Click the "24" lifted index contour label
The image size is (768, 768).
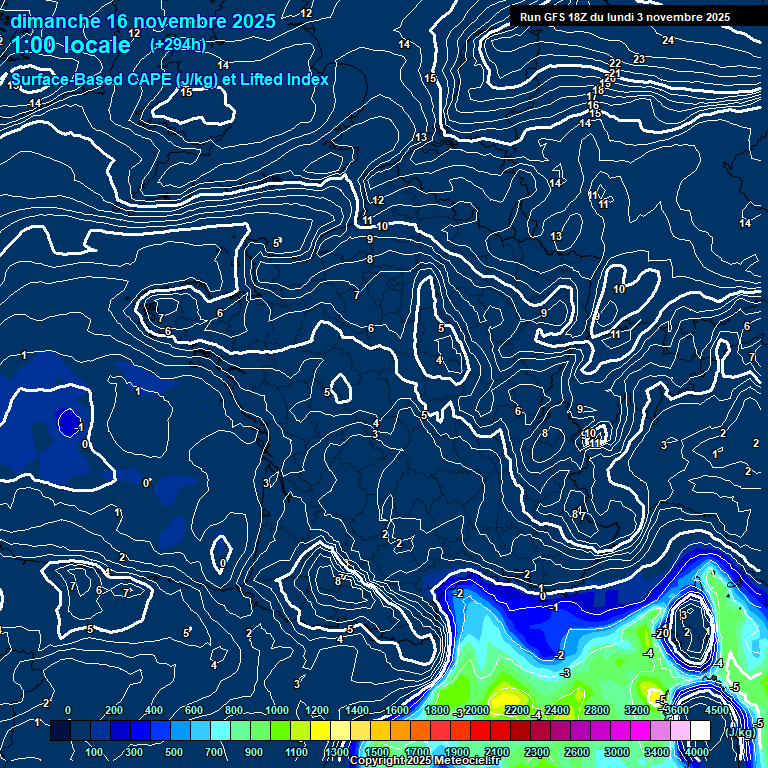[x=668, y=40]
